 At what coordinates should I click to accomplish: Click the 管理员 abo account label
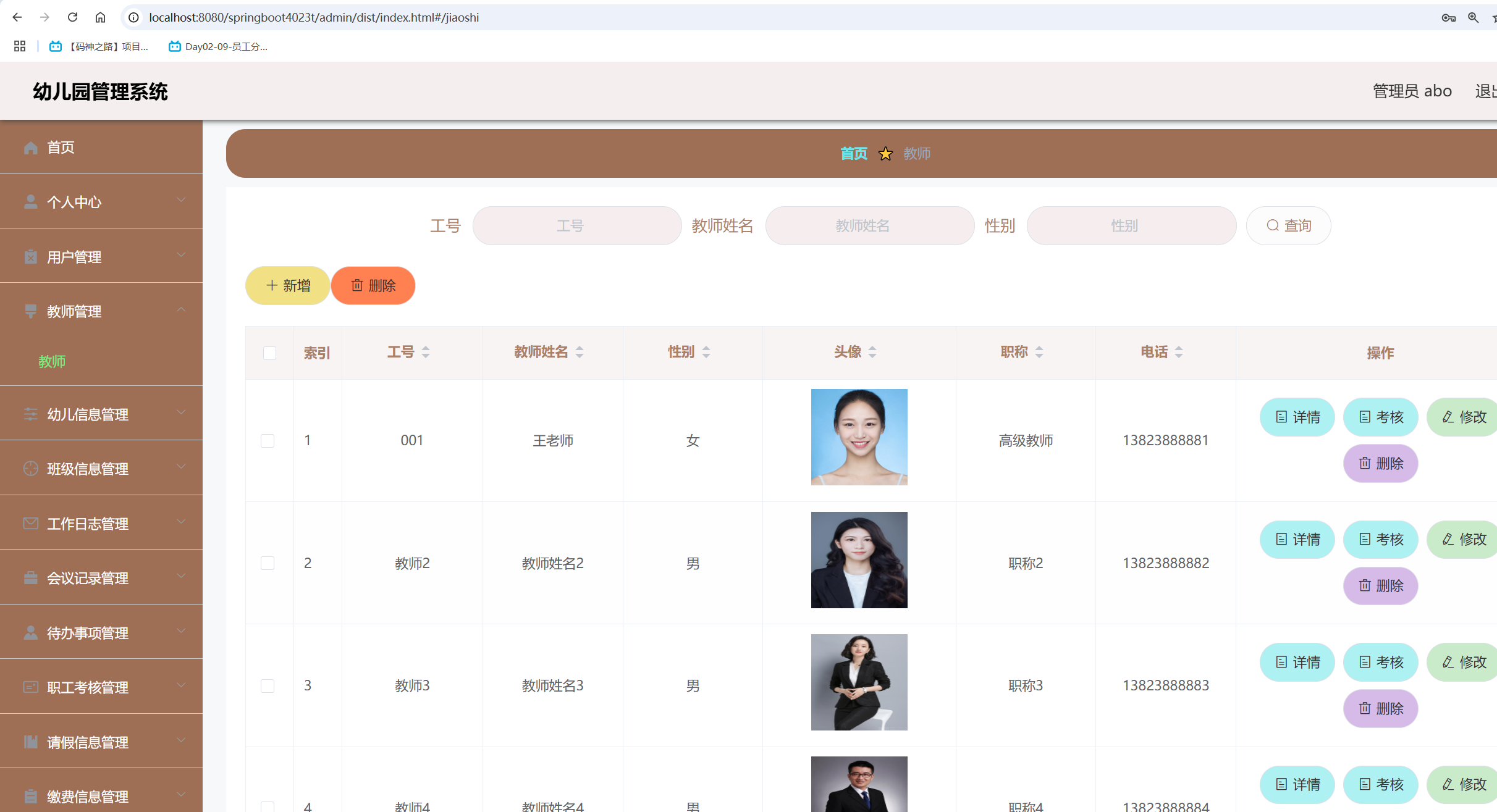click(x=1412, y=91)
